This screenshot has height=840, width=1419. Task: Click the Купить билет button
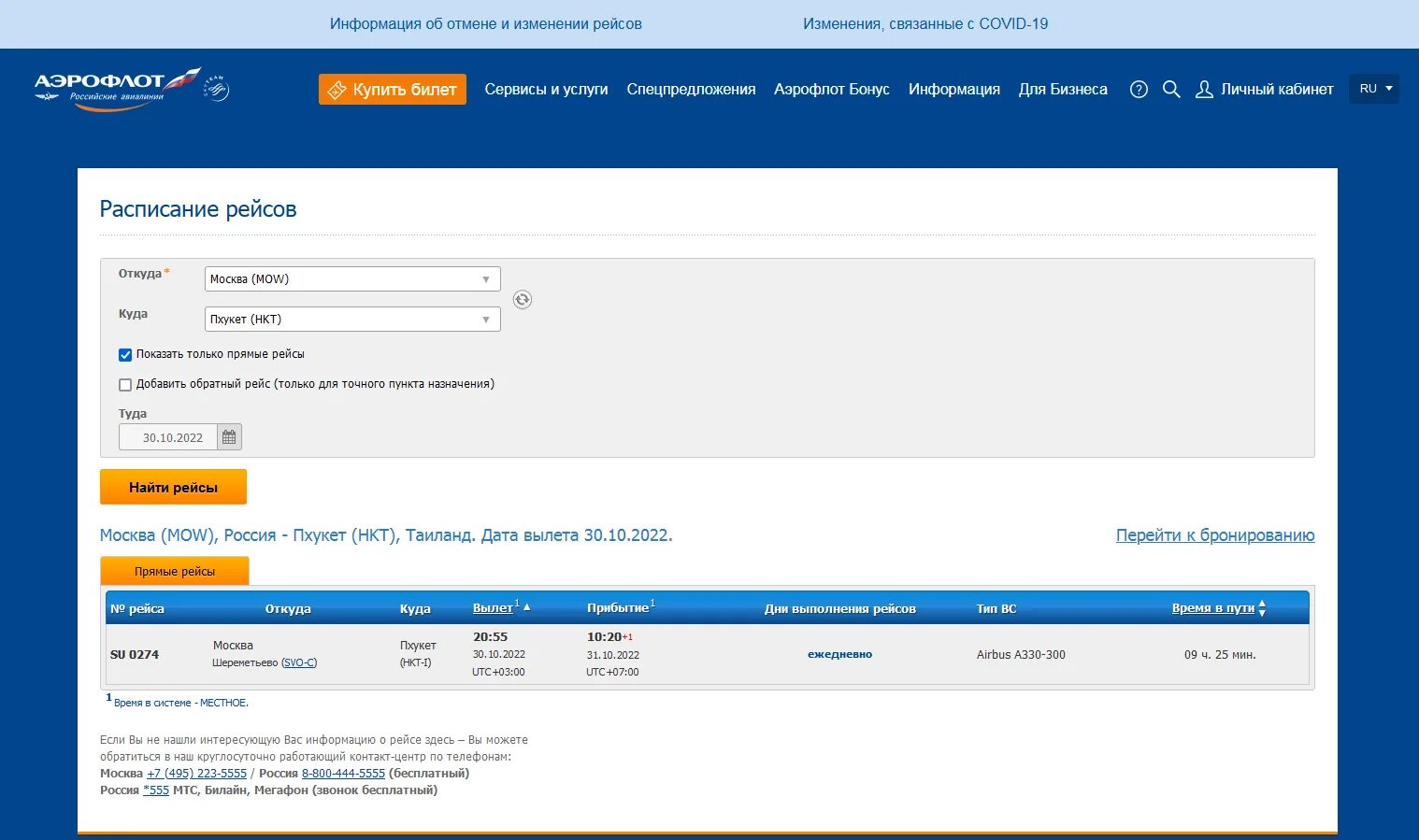pyautogui.click(x=393, y=90)
